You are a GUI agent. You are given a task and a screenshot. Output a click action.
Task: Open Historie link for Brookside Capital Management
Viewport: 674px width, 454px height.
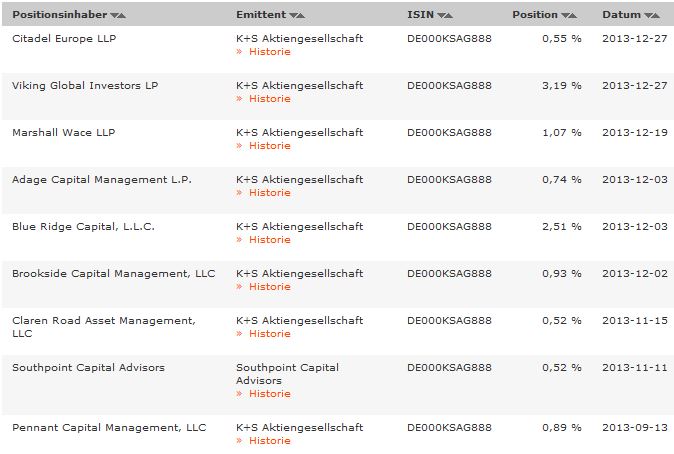pos(269,287)
